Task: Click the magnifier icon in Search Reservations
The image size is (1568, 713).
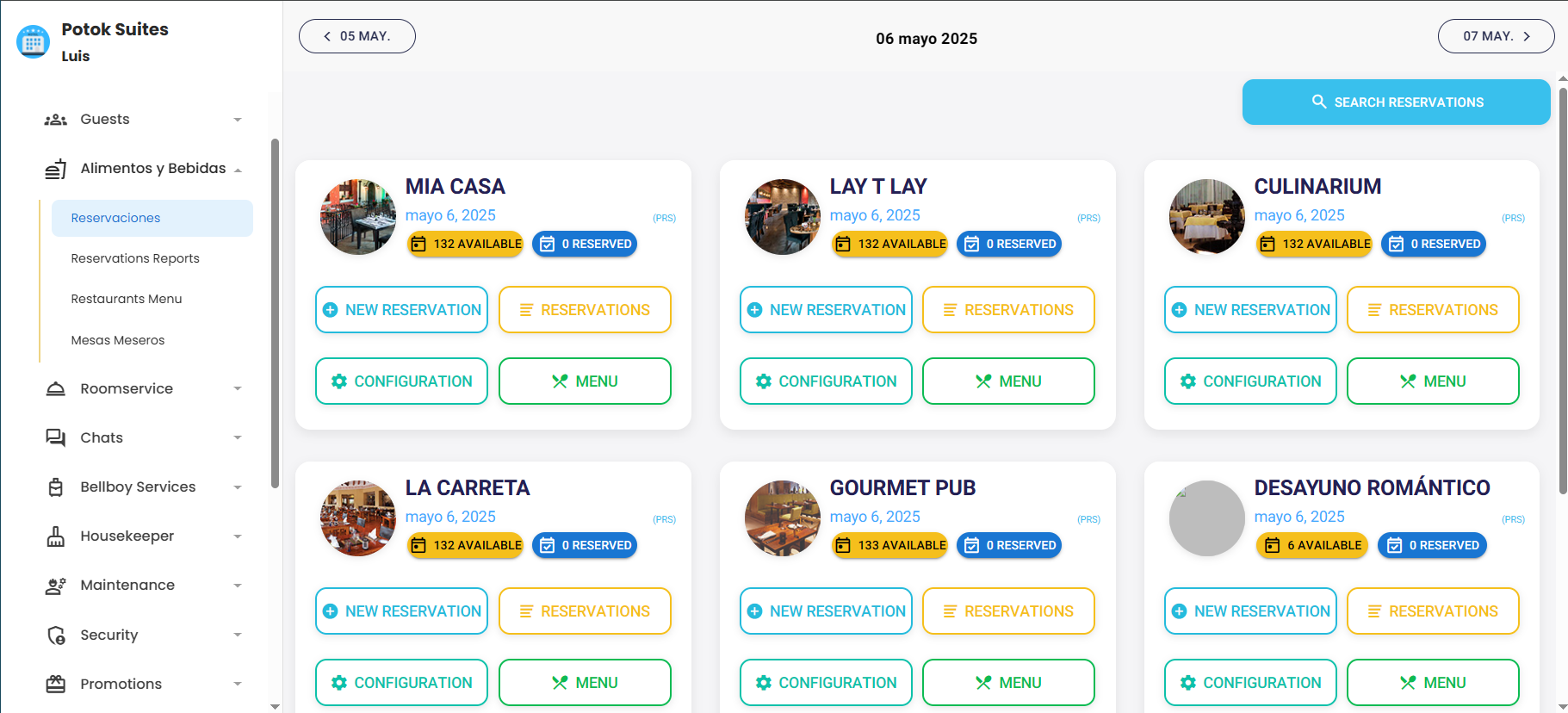Action: point(1319,102)
